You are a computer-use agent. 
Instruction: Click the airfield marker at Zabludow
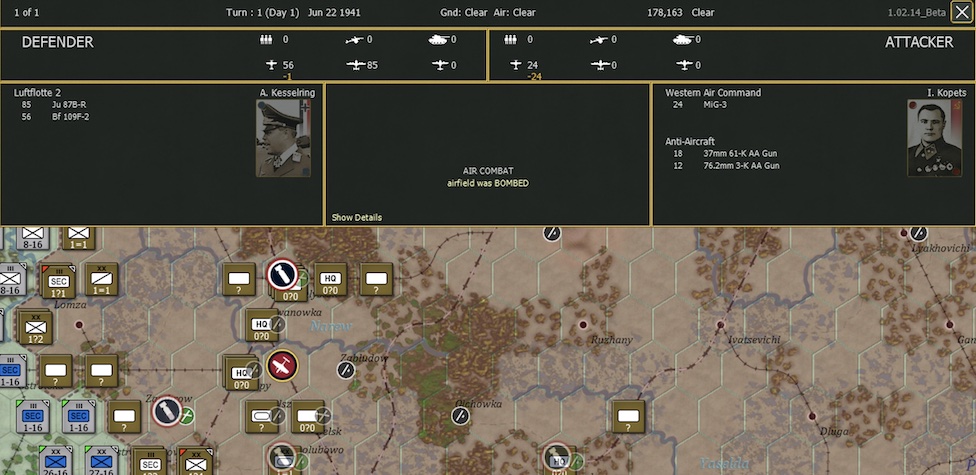click(x=346, y=370)
